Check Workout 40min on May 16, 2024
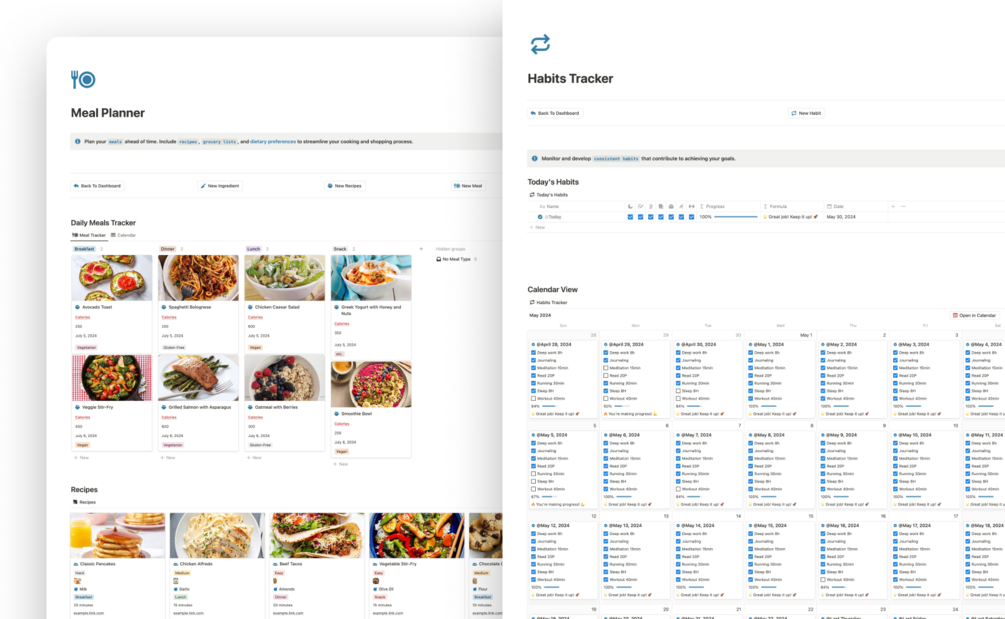 coord(823,579)
